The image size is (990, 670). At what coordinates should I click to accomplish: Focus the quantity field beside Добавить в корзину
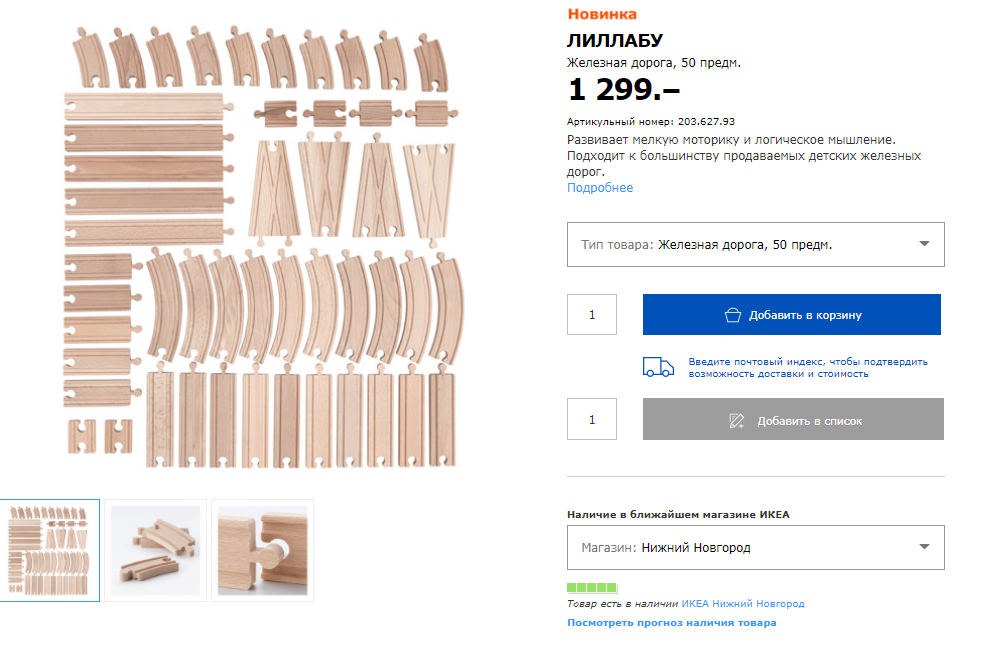[592, 315]
